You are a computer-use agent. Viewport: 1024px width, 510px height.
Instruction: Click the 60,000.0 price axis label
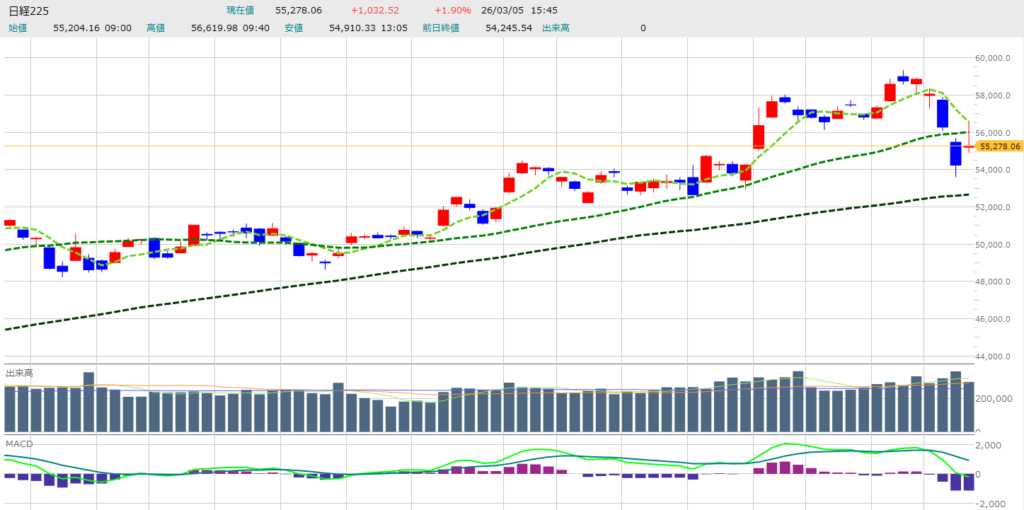tap(997, 58)
